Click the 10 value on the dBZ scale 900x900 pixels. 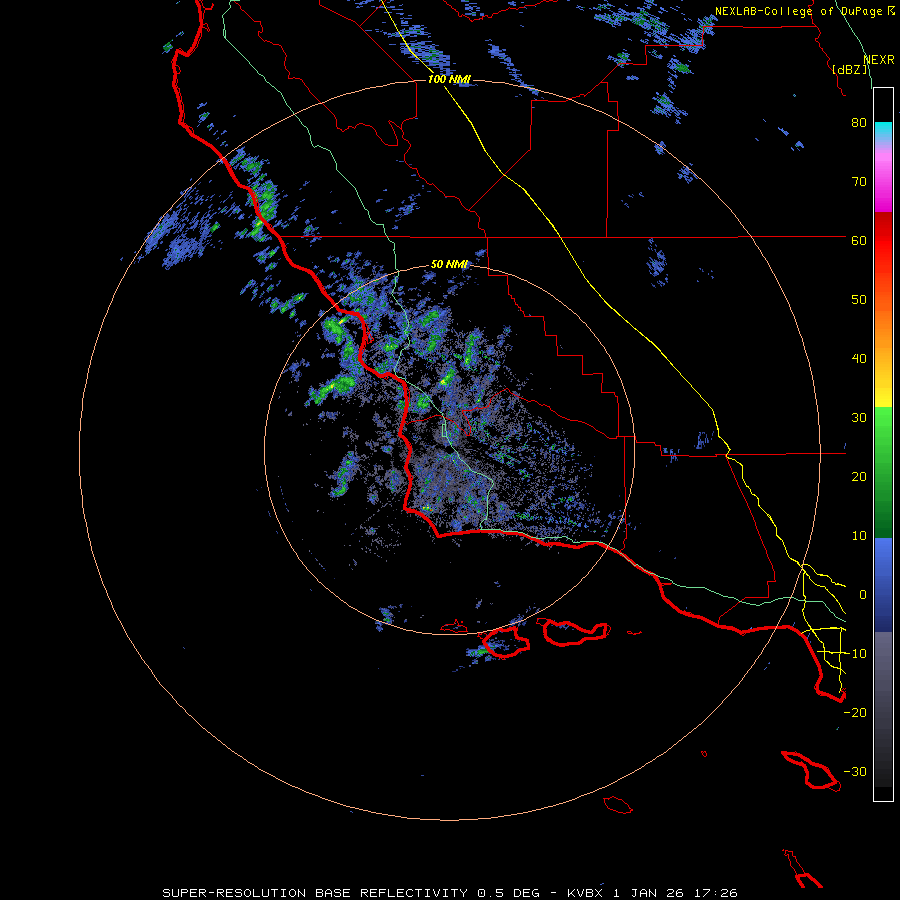pyautogui.click(x=859, y=536)
